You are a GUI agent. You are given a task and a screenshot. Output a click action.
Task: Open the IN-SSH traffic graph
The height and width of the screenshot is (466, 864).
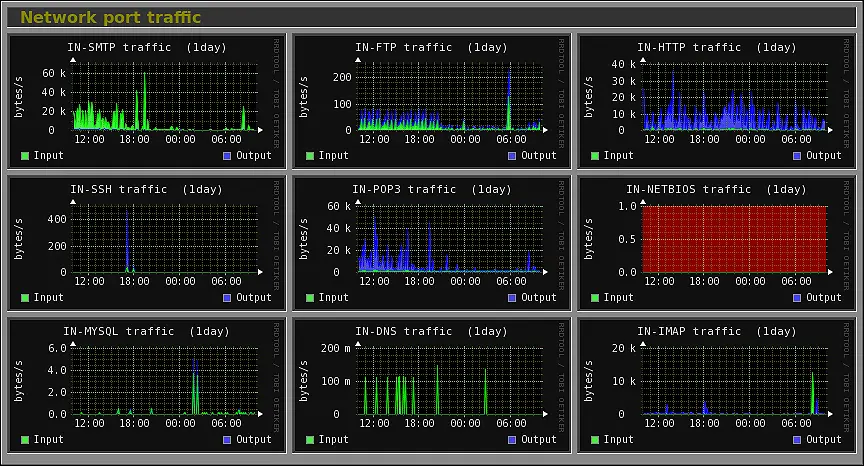coord(147,243)
